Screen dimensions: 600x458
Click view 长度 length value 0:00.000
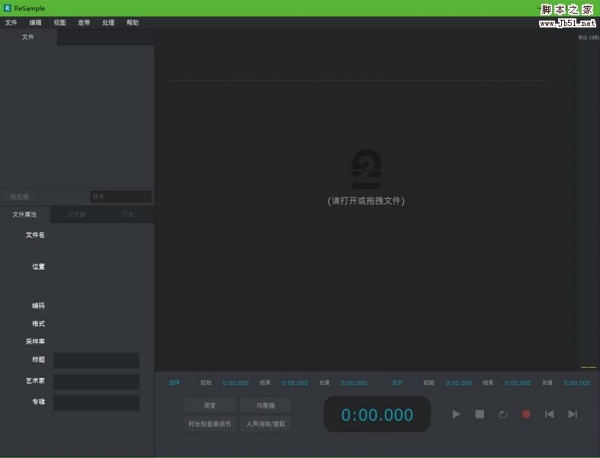(577, 383)
